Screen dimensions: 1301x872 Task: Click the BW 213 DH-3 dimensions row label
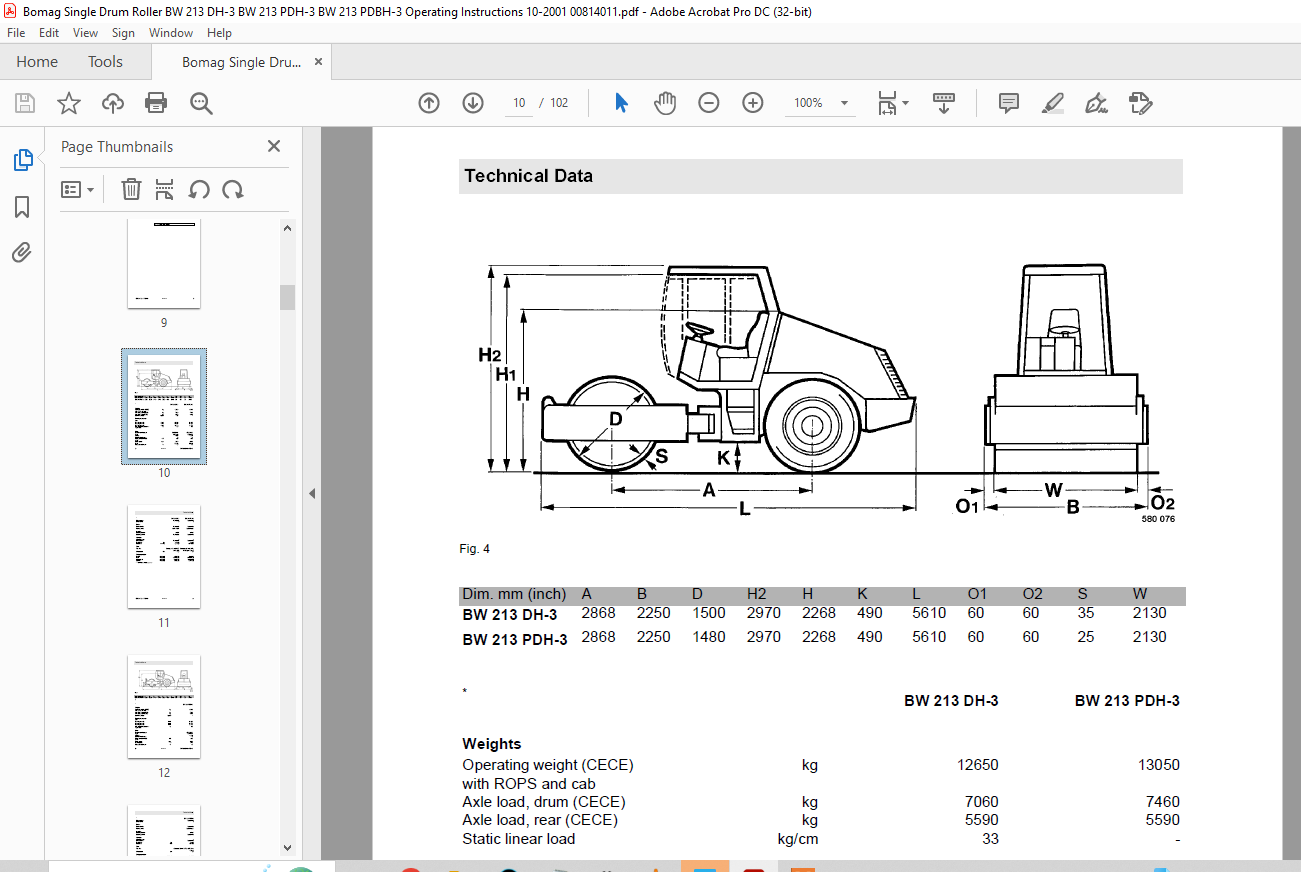[510, 614]
